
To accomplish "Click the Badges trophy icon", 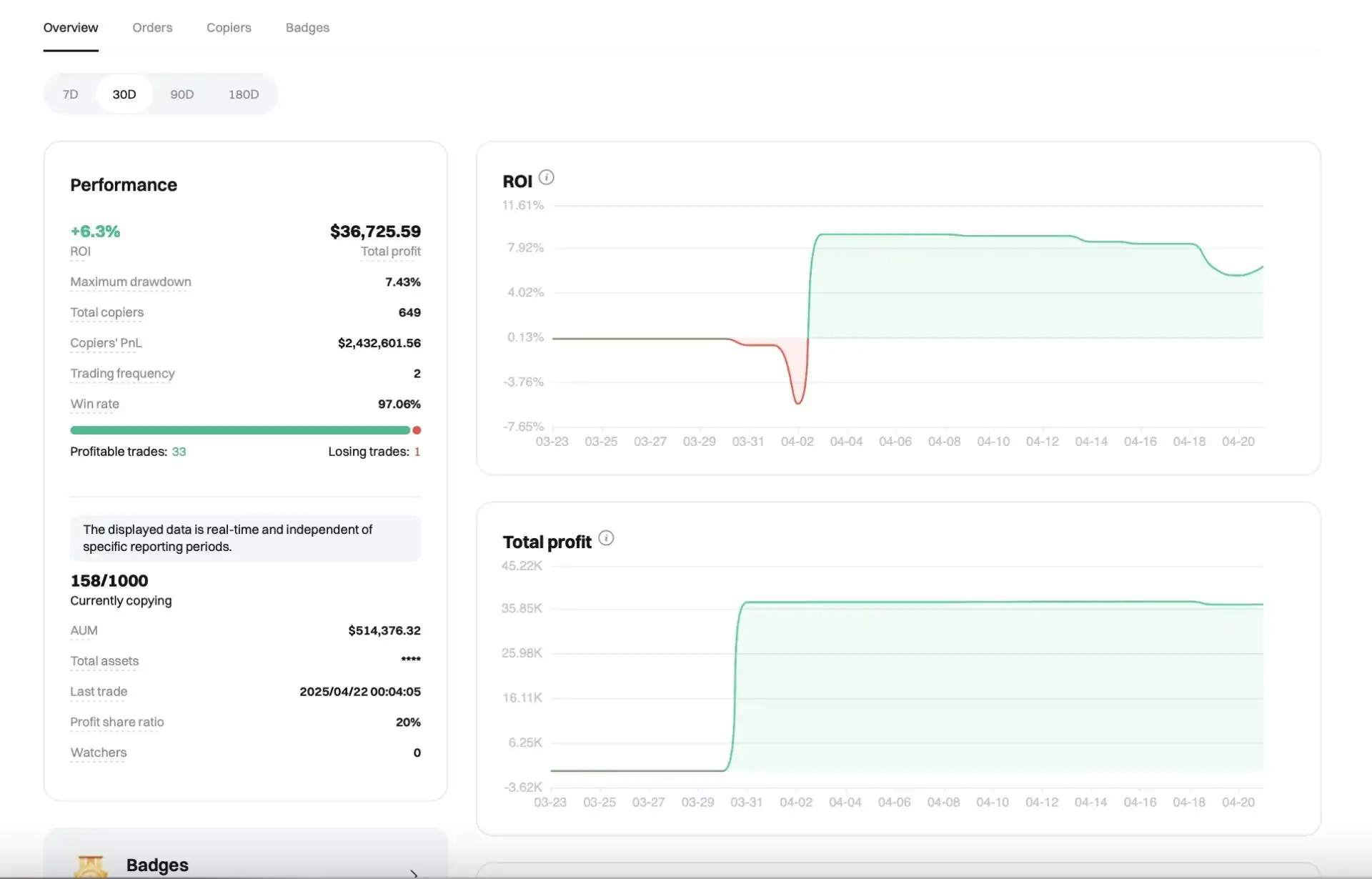I will tap(91, 866).
